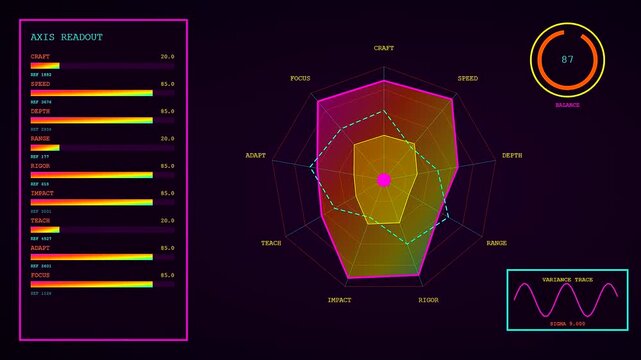
Task: Click the 87 score inside the balance gauge
Action: pyautogui.click(x=567, y=60)
